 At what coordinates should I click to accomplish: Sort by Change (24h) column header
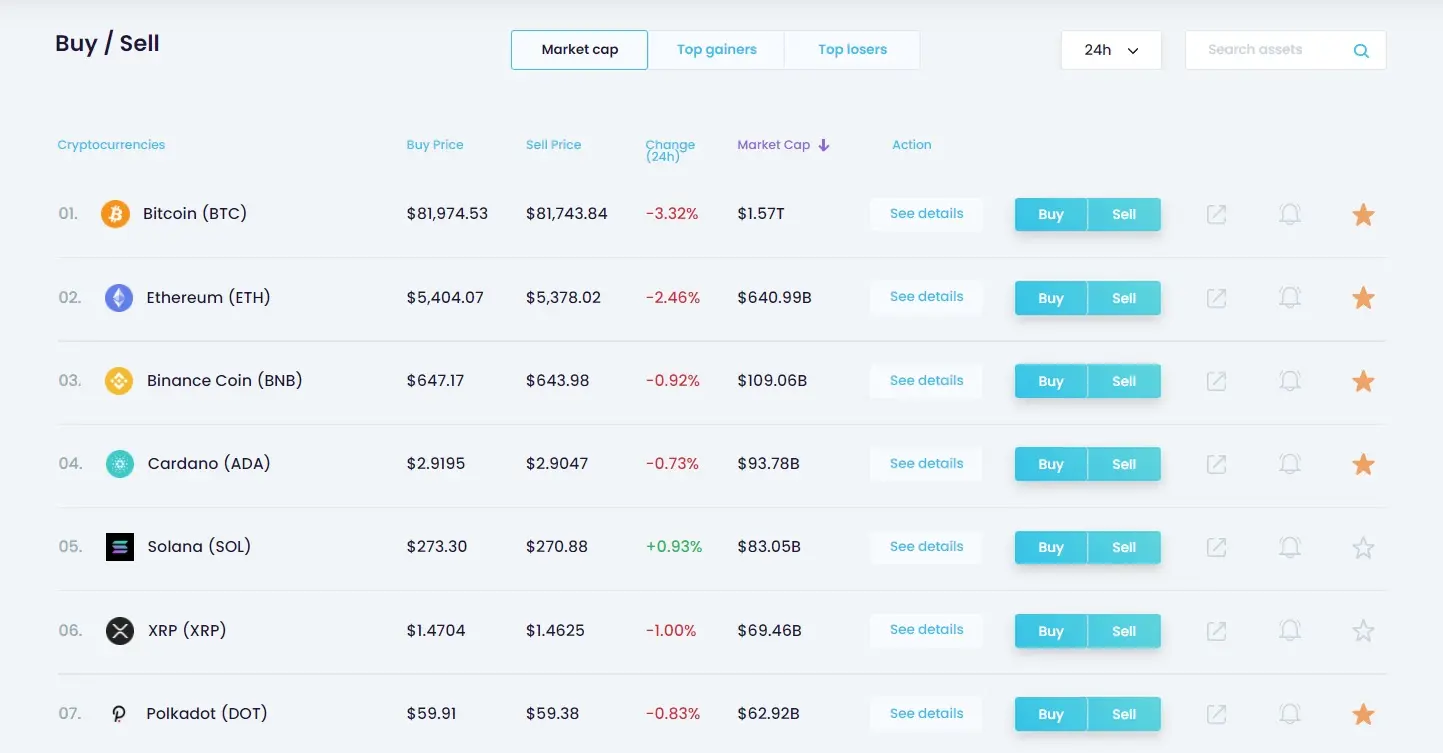tap(670, 150)
